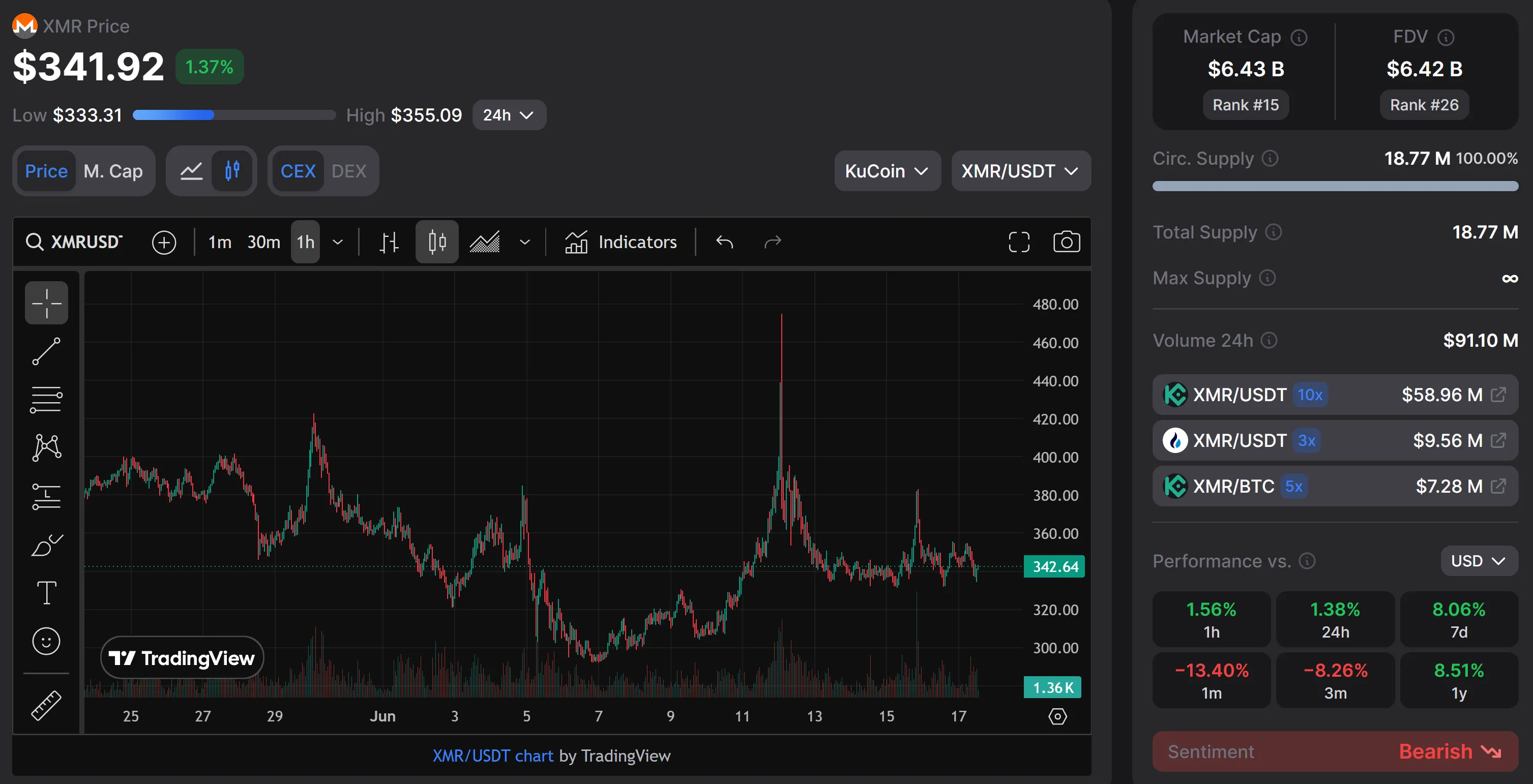Open external link for XMR/BTC pair

point(1498,486)
